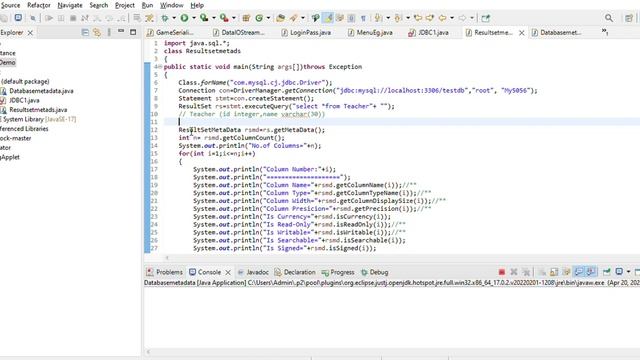Close the Package Explorer view tab
This screenshot has width=640, height=360.
click(30, 33)
